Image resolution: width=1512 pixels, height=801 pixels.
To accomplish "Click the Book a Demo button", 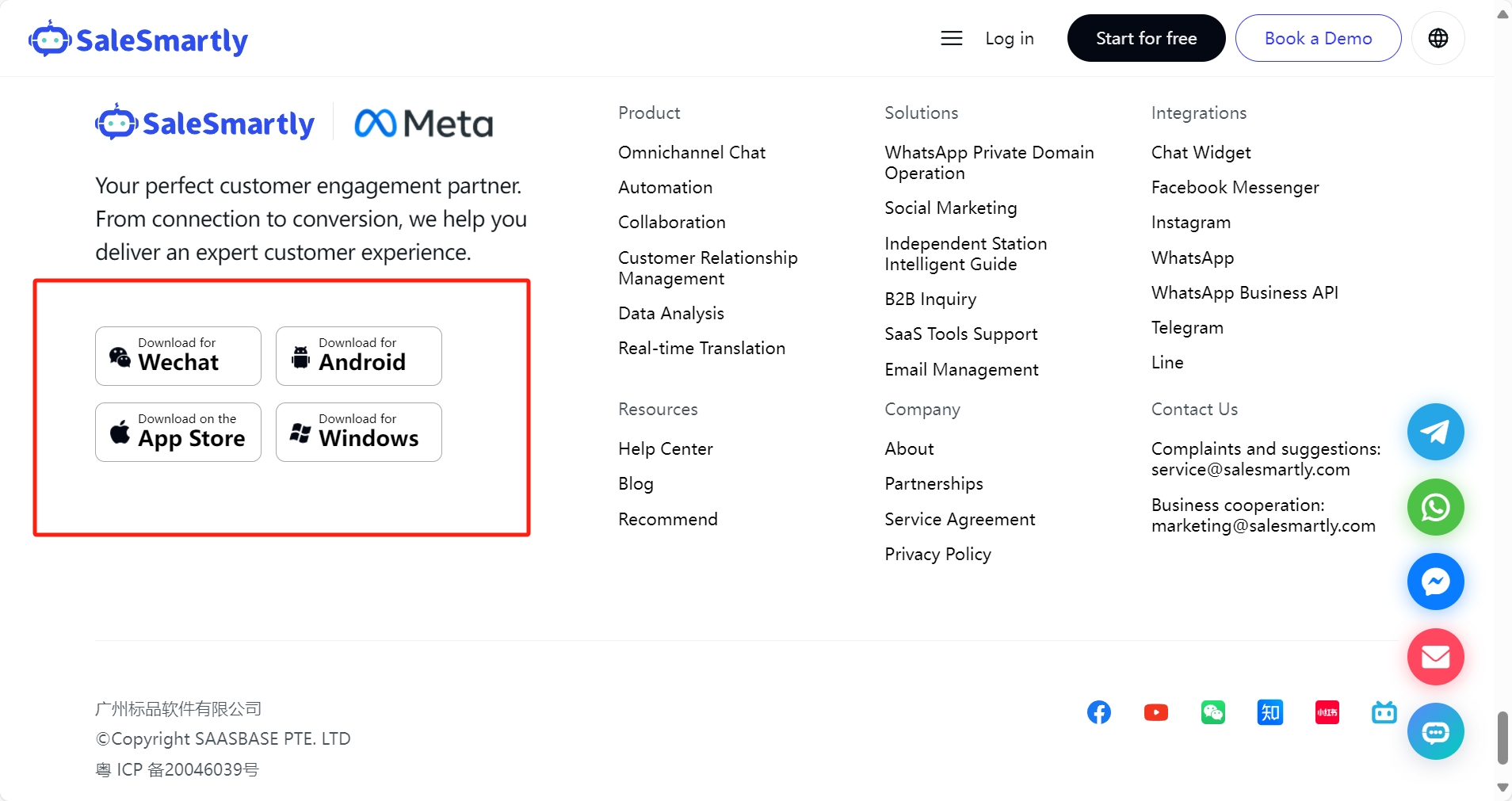I will (1317, 38).
